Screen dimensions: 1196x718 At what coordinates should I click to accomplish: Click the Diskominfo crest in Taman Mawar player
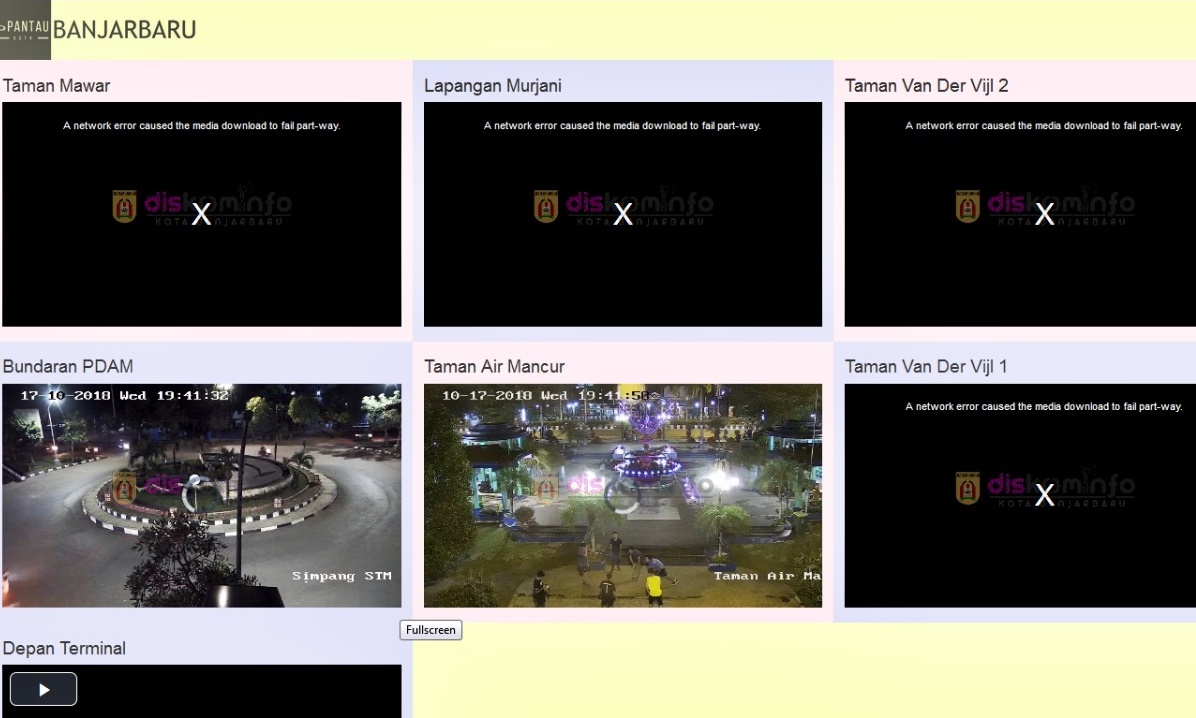tap(124, 207)
